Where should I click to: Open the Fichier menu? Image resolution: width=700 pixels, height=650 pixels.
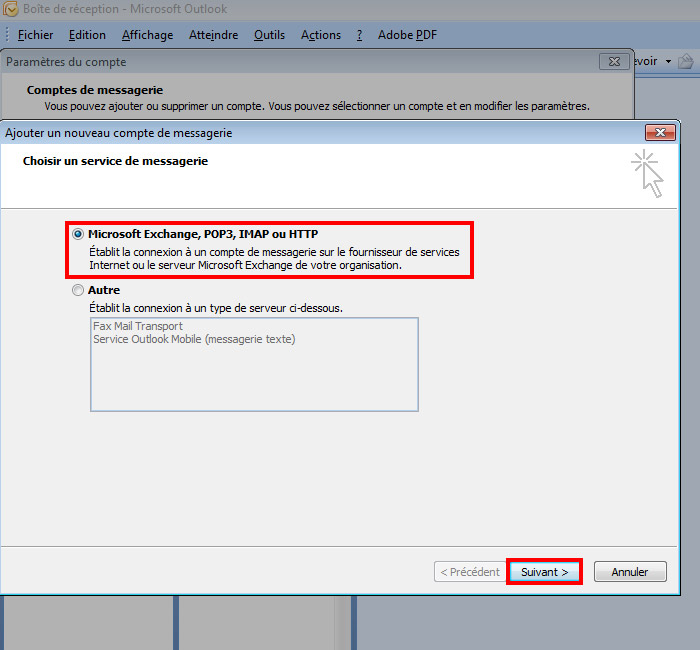(35, 35)
